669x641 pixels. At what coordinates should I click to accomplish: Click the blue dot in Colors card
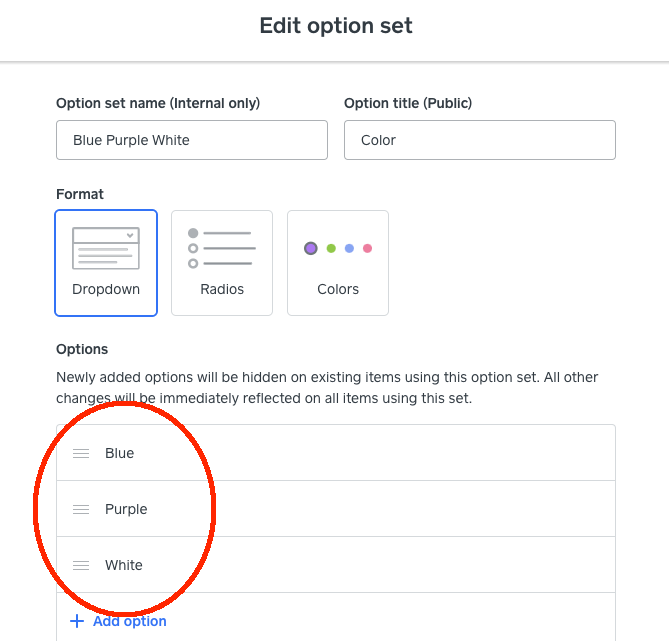pyautogui.click(x=349, y=248)
